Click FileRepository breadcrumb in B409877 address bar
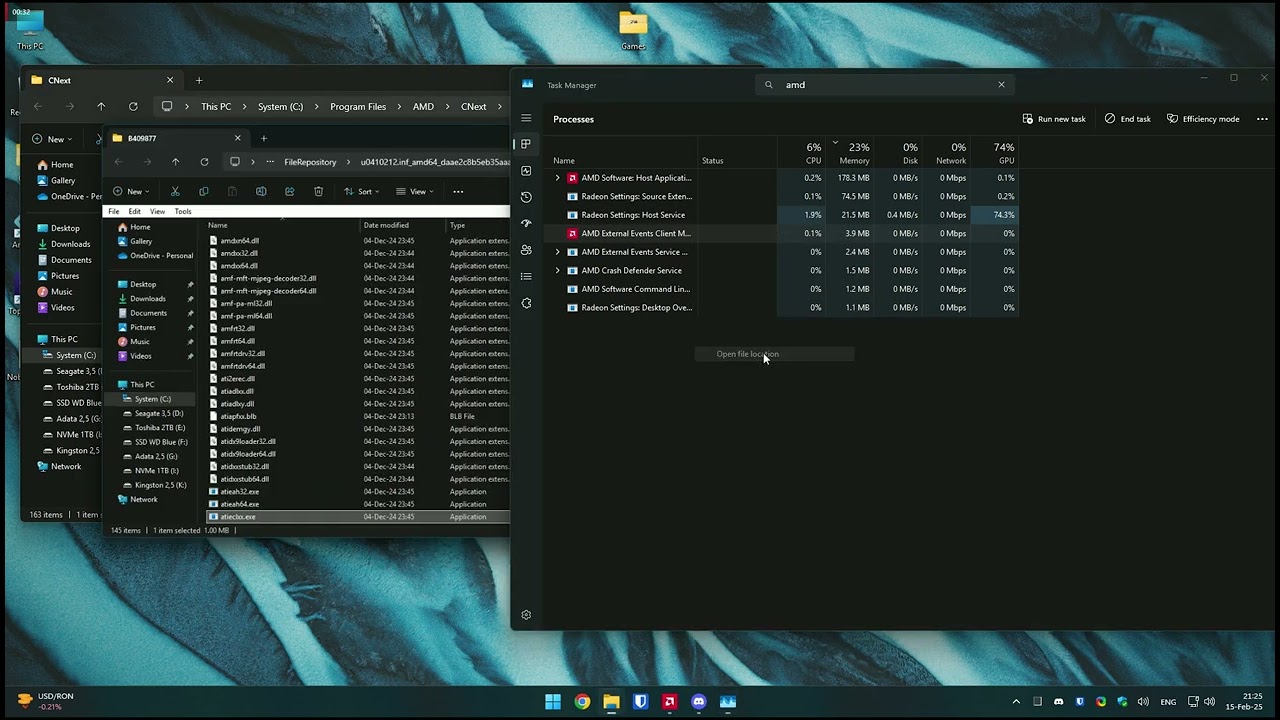Screen dimensions: 1280x720 pos(310,162)
